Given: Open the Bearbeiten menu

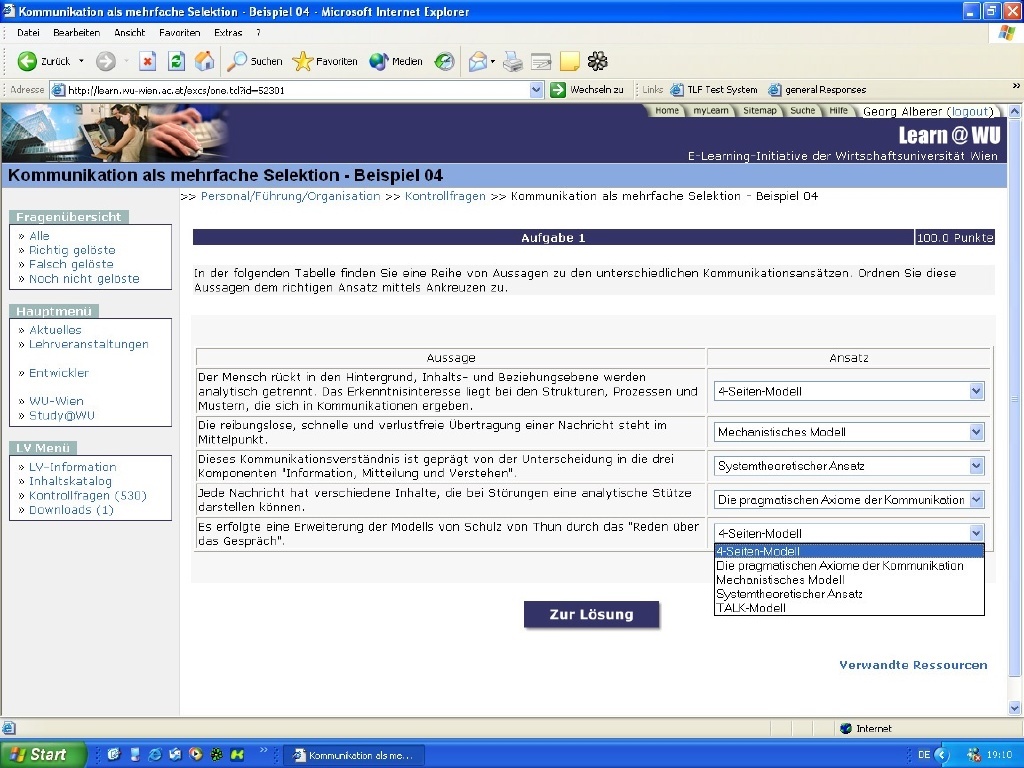Looking at the screenshot, I should click(76, 33).
